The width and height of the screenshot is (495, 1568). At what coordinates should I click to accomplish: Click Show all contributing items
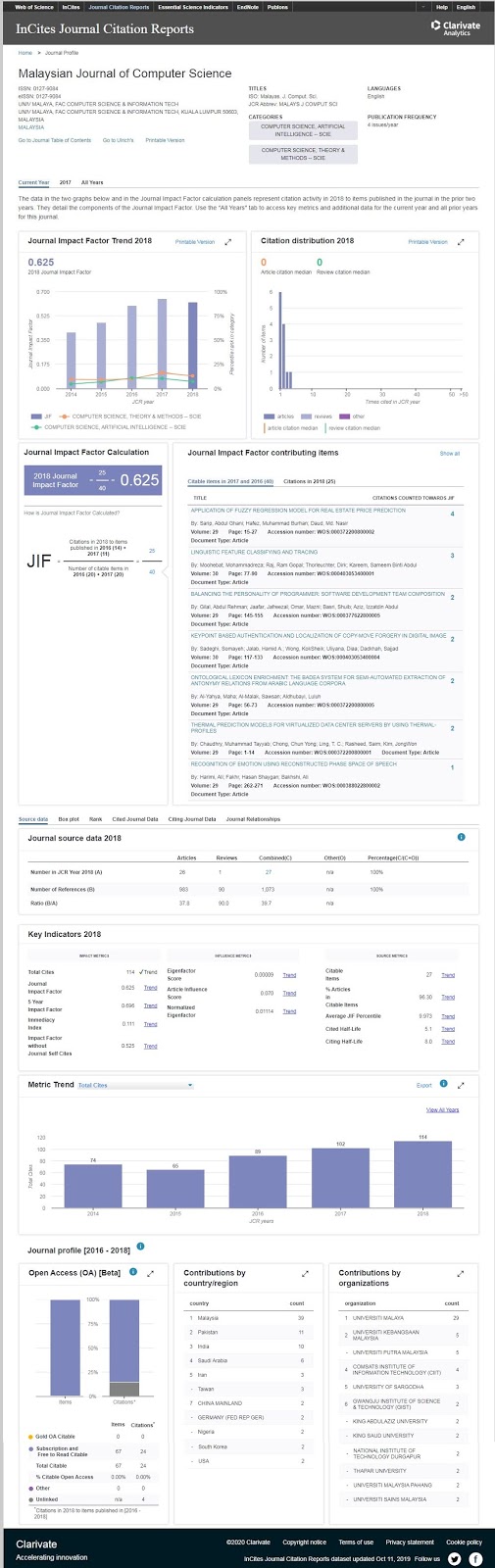tap(449, 454)
